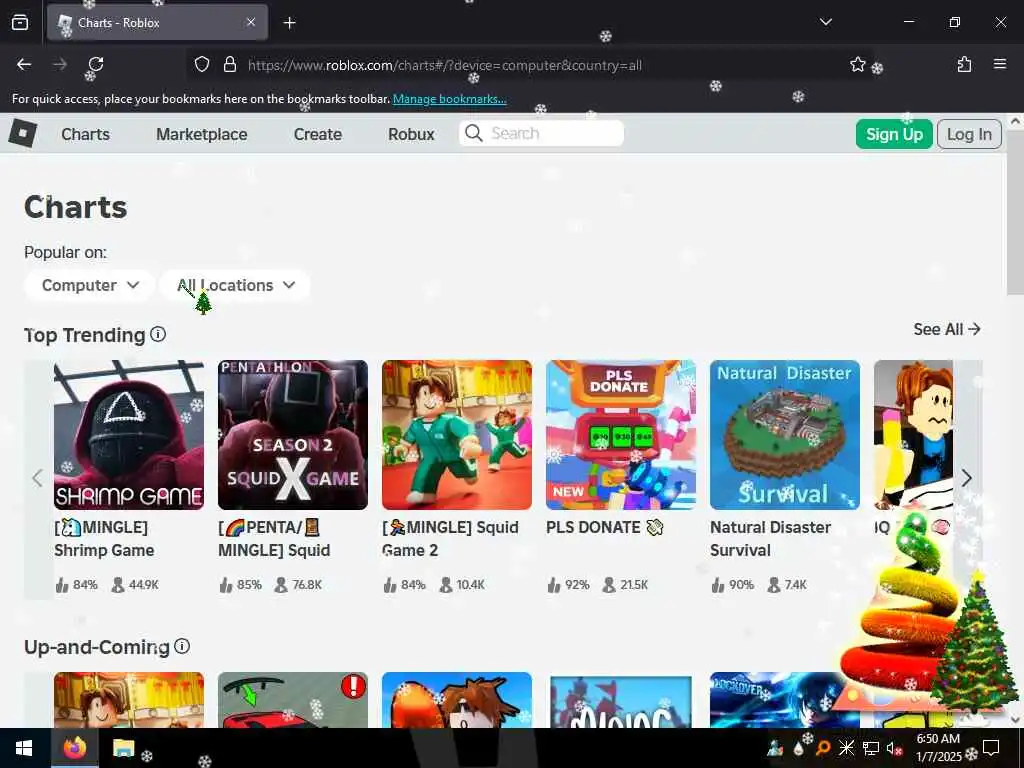Open the Robux navigation item

click(411, 134)
